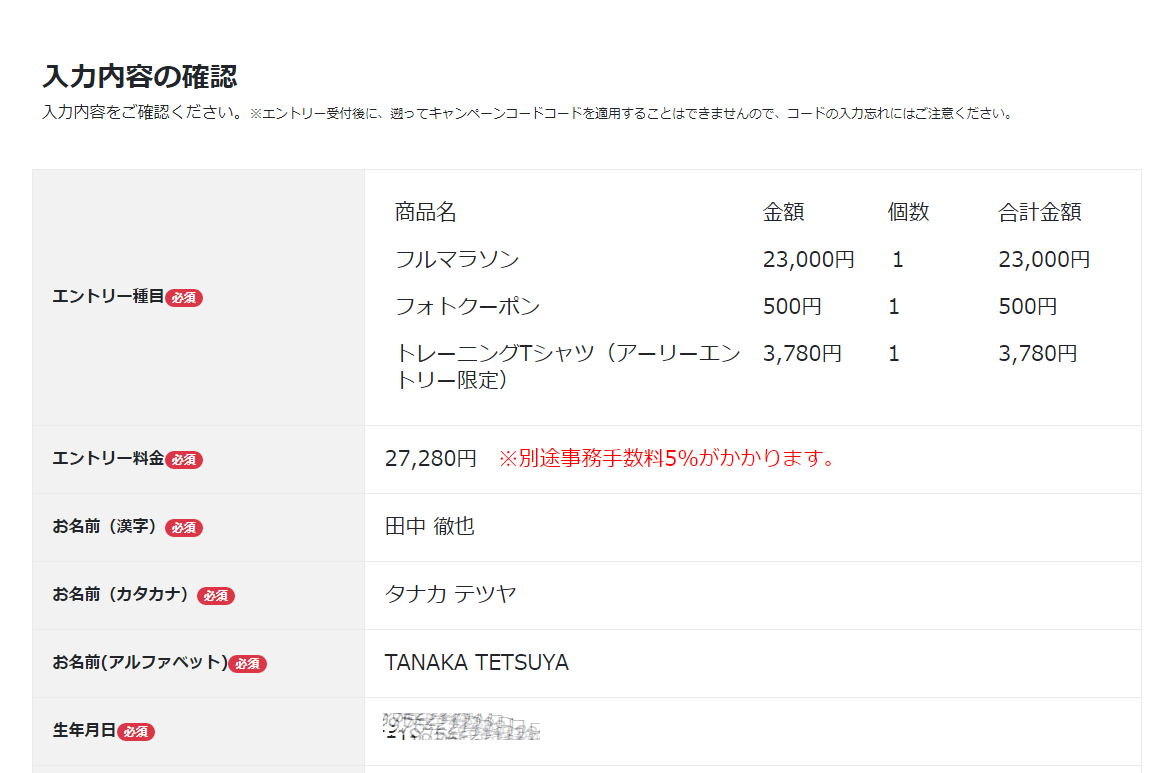Click the 必須 badge beside エントリー料金

pyautogui.click(x=184, y=460)
